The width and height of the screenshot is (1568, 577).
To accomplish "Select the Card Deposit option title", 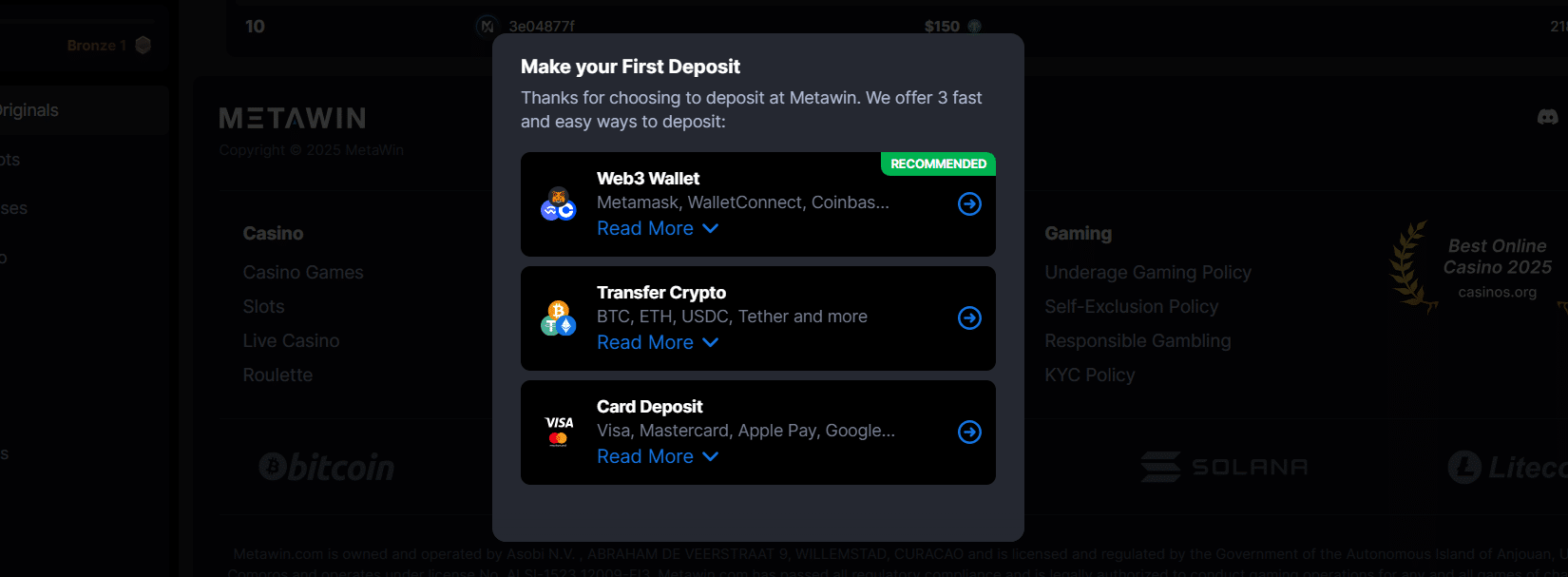I will [650, 407].
